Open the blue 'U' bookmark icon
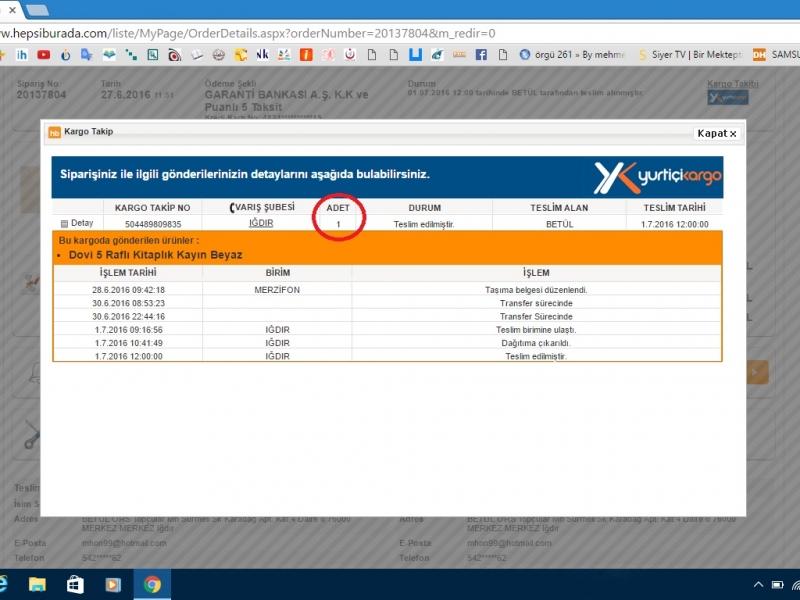Screen dimensions: 800x600 point(415,55)
